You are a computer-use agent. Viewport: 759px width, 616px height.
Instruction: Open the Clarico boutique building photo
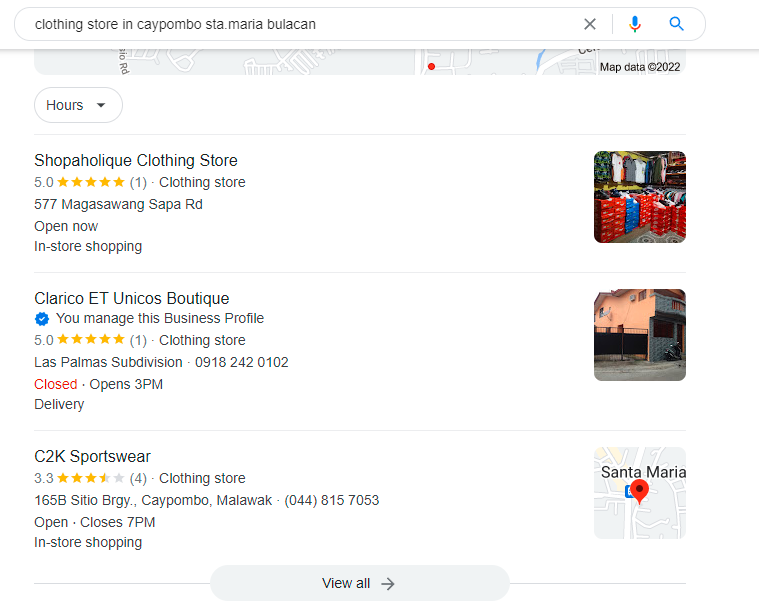click(640, 335)
